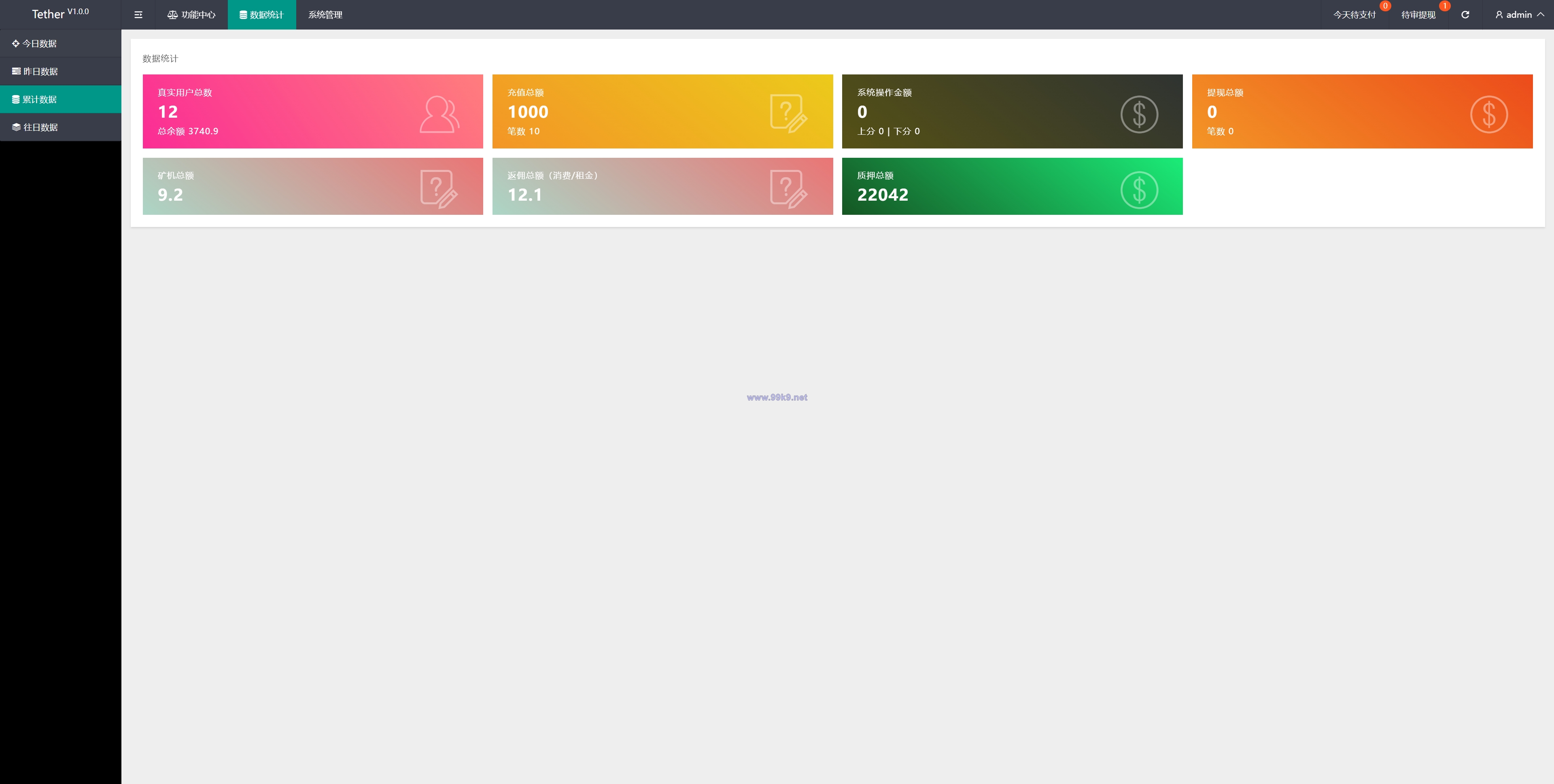Click the 返佣总额 value 12.1

click(x=525, y=195)
